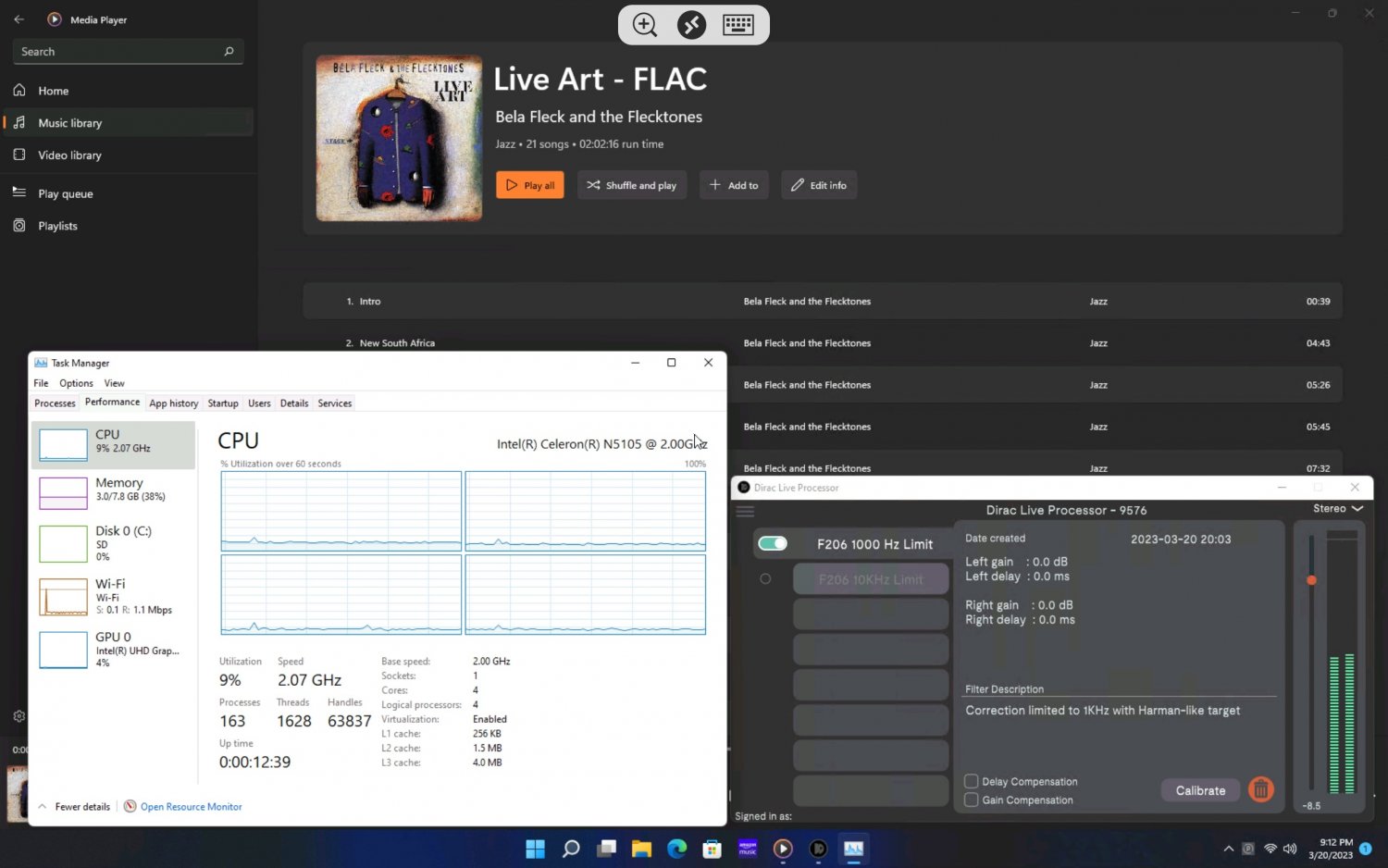The width and height of the screenshot is (1388, 868).
Task: Switch to the Services tab
Action: click(335, 403)
